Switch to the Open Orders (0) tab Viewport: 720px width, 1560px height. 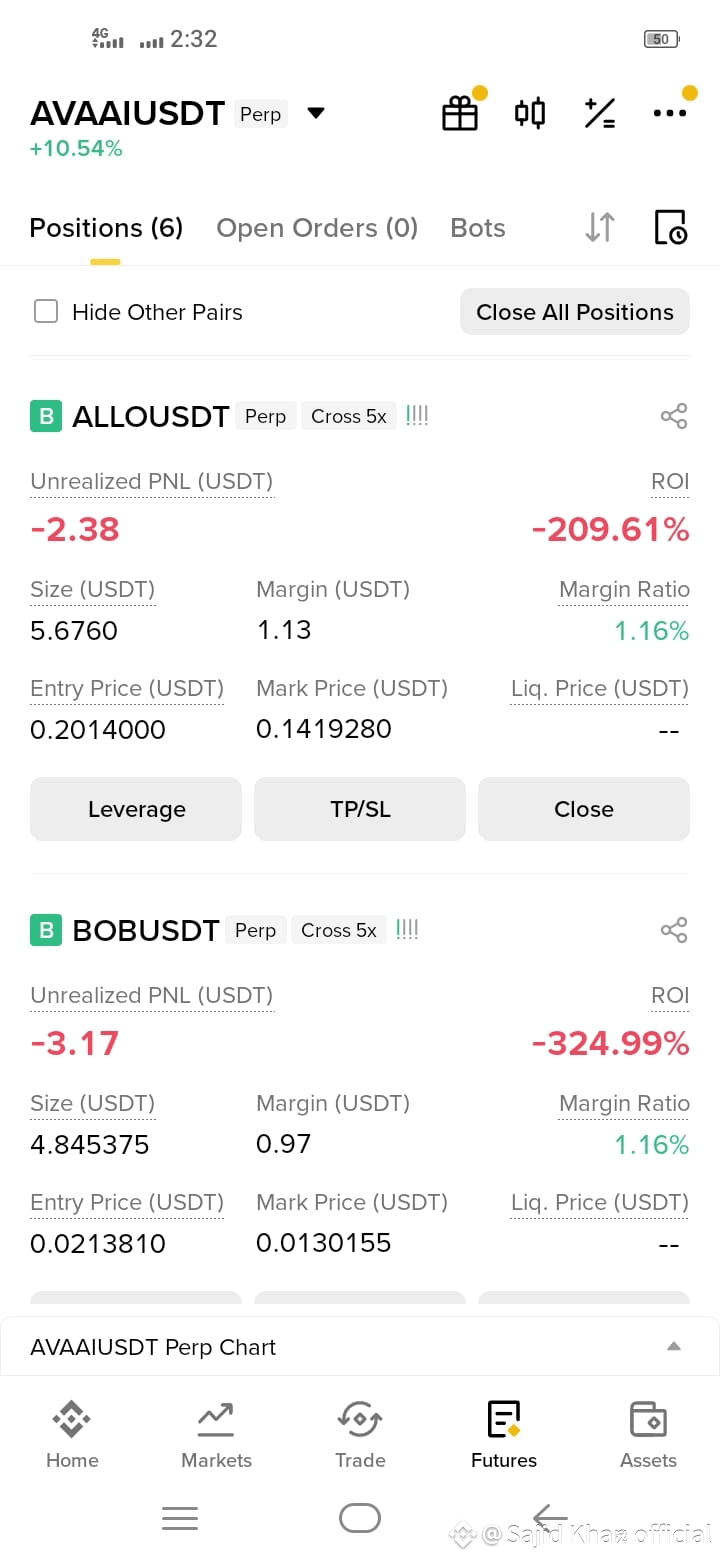click(x=317, y=228)
